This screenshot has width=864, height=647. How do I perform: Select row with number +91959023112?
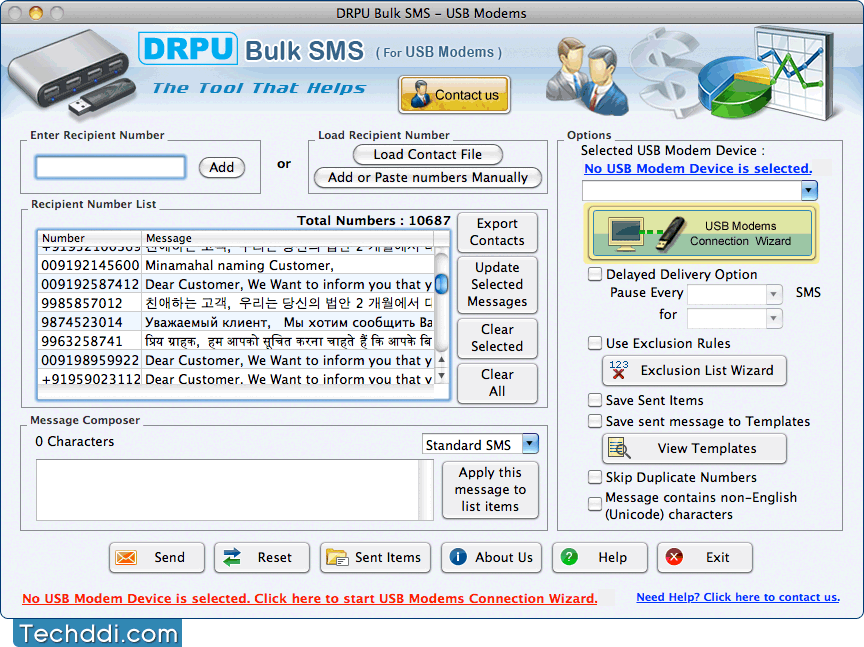(x=236, y=379)
